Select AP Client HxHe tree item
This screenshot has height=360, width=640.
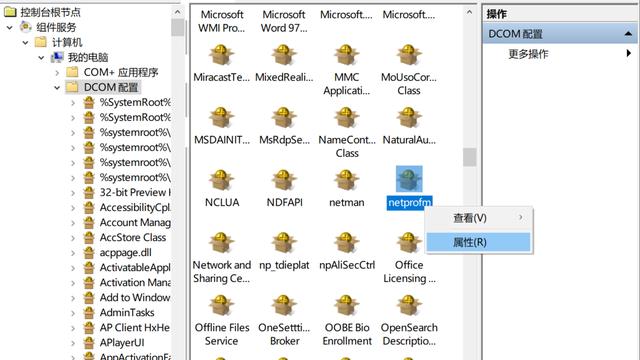point(135,327)
